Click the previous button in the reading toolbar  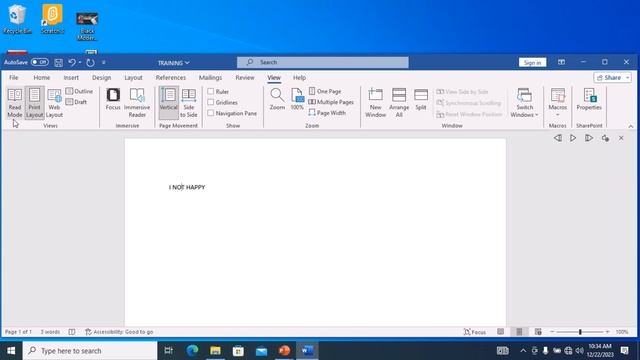[x=558, y=138]
